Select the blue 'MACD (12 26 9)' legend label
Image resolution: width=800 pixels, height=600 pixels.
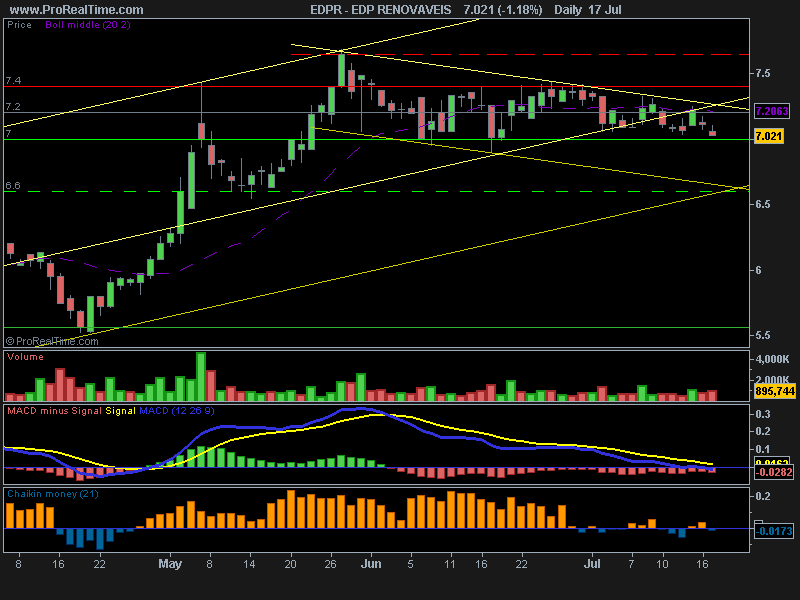(x=177, y=411)
